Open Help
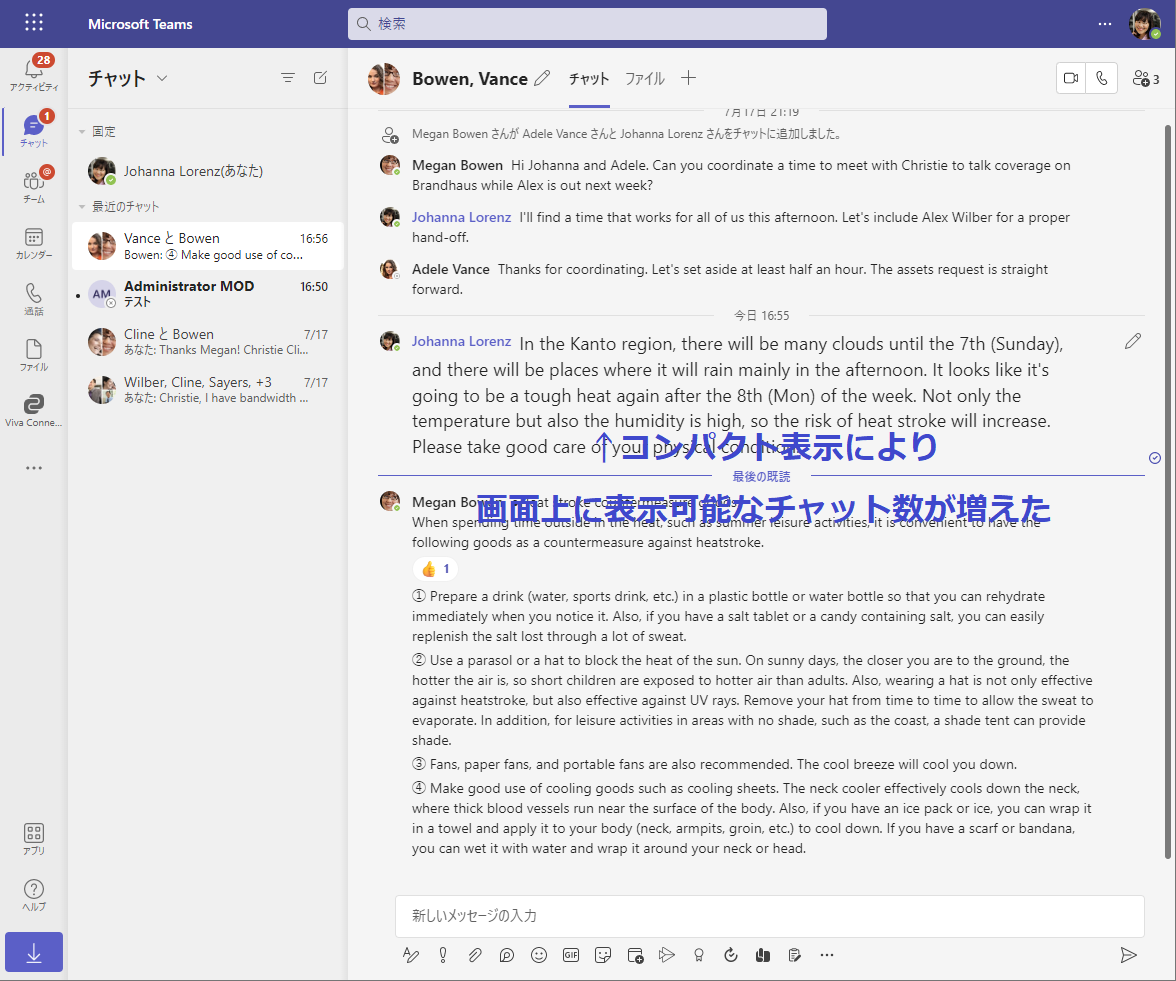1176x981 pixels. coord(34,895)
